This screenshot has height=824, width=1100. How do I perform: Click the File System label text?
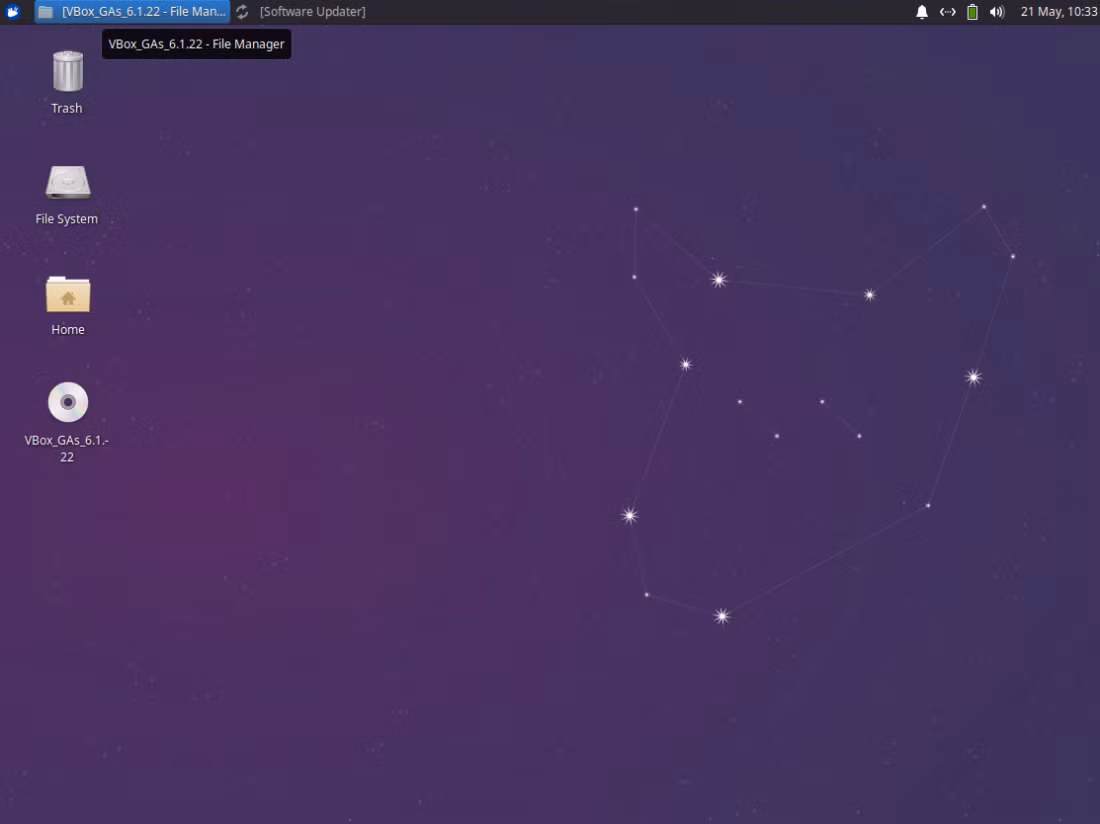click(67, 219)
